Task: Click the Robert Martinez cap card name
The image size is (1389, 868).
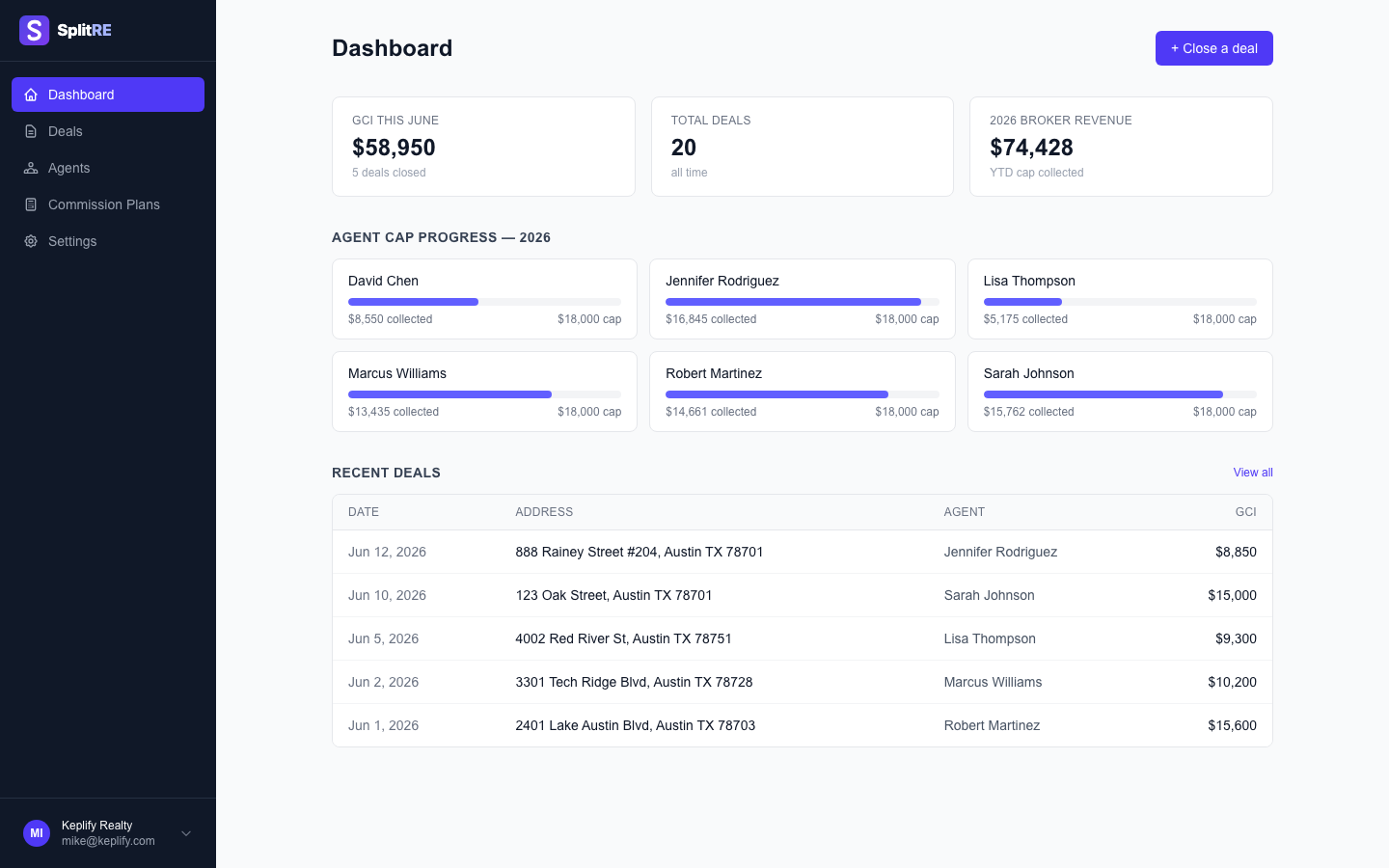Action: point(714,373)
